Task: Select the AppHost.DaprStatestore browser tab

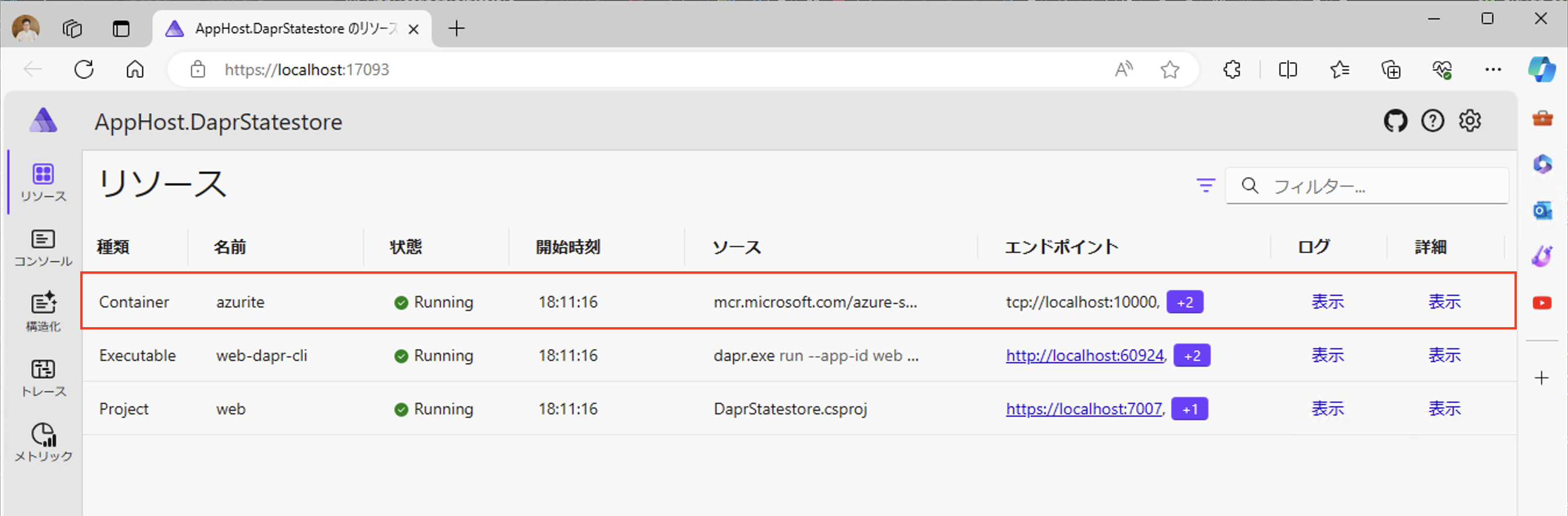Action: pyautogui.click(x=292, y=28)
